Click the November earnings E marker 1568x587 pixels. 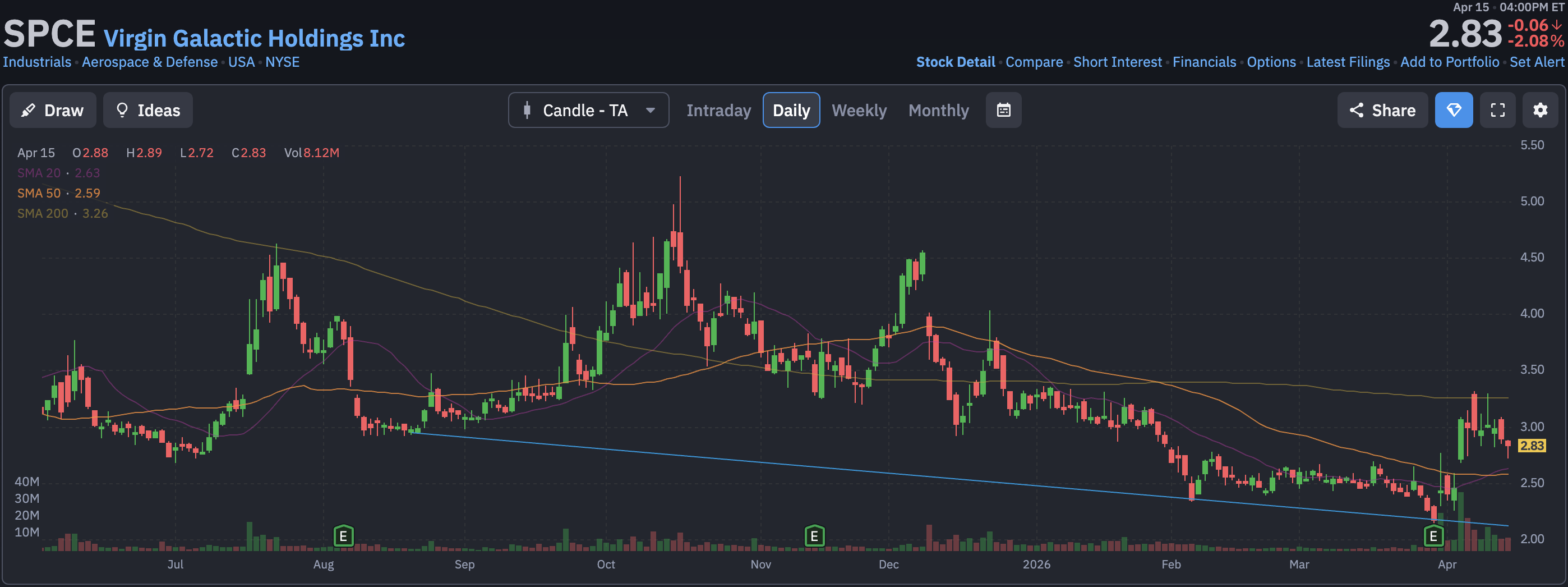[814, 536]
